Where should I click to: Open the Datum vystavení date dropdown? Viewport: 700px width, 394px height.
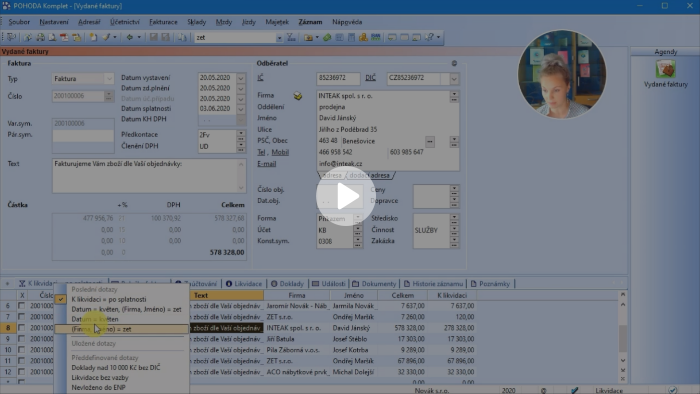[241, 78]
